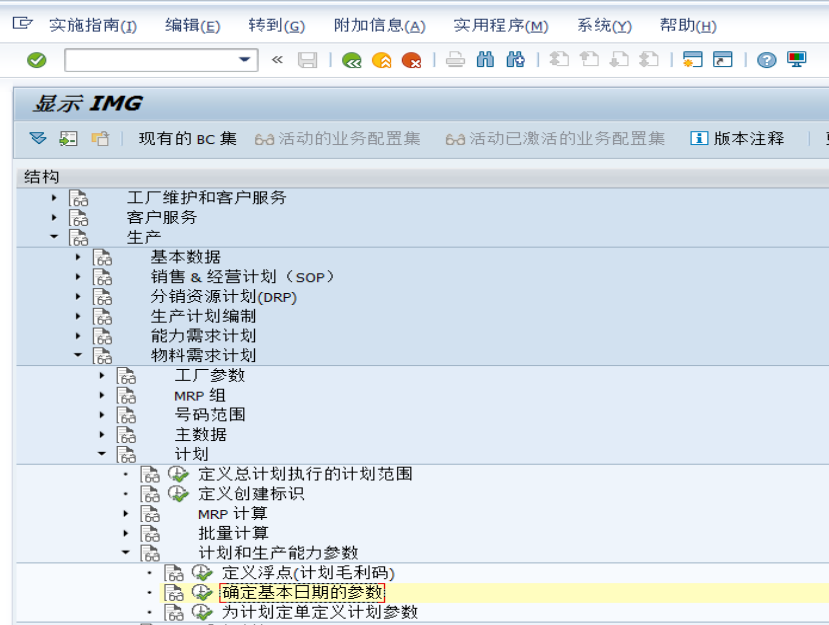Viewport: 829px width, 625px height.
Task: Click the green Back icon
Action: tap(352, 60)
